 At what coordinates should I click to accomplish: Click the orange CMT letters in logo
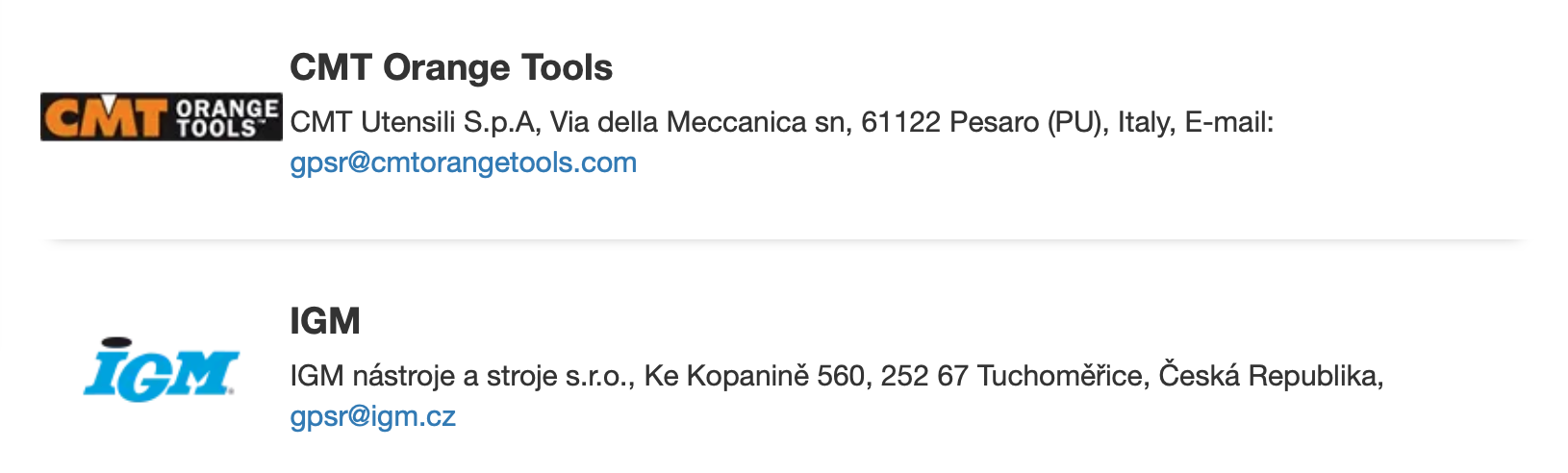point(104,117)
